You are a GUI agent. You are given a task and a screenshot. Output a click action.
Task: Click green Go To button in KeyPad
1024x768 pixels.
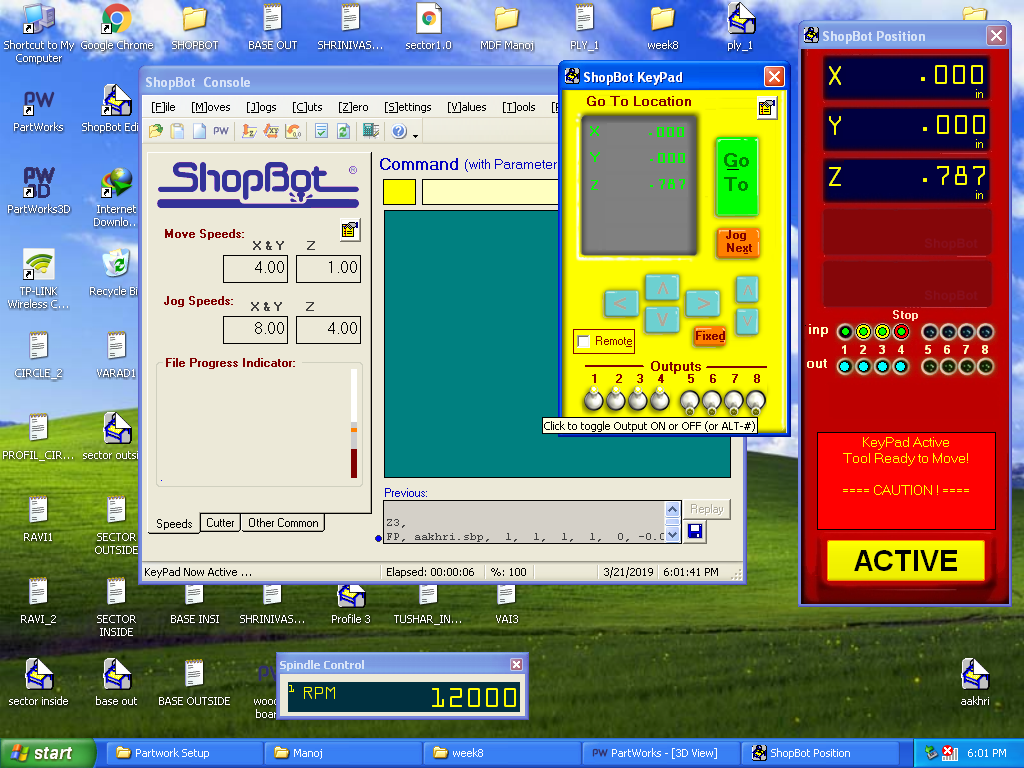click(737, 176)
